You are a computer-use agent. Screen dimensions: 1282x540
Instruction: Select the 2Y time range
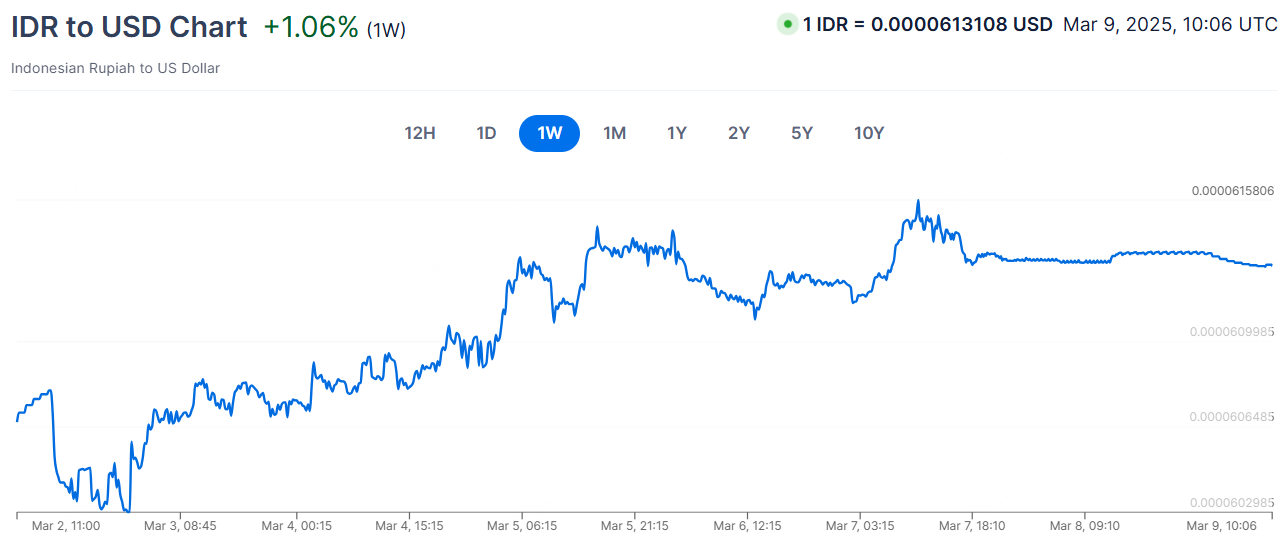click(x=739, y=133)
